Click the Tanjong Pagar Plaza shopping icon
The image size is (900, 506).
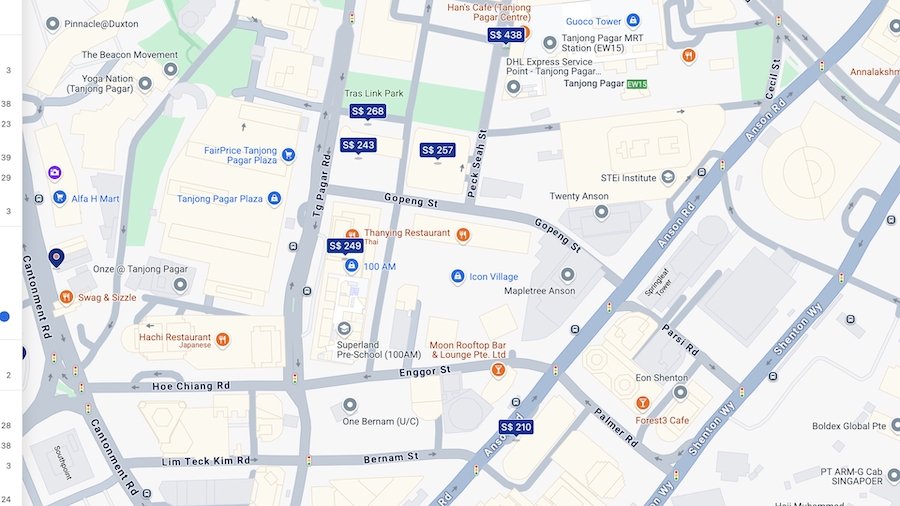click(274, 198)
